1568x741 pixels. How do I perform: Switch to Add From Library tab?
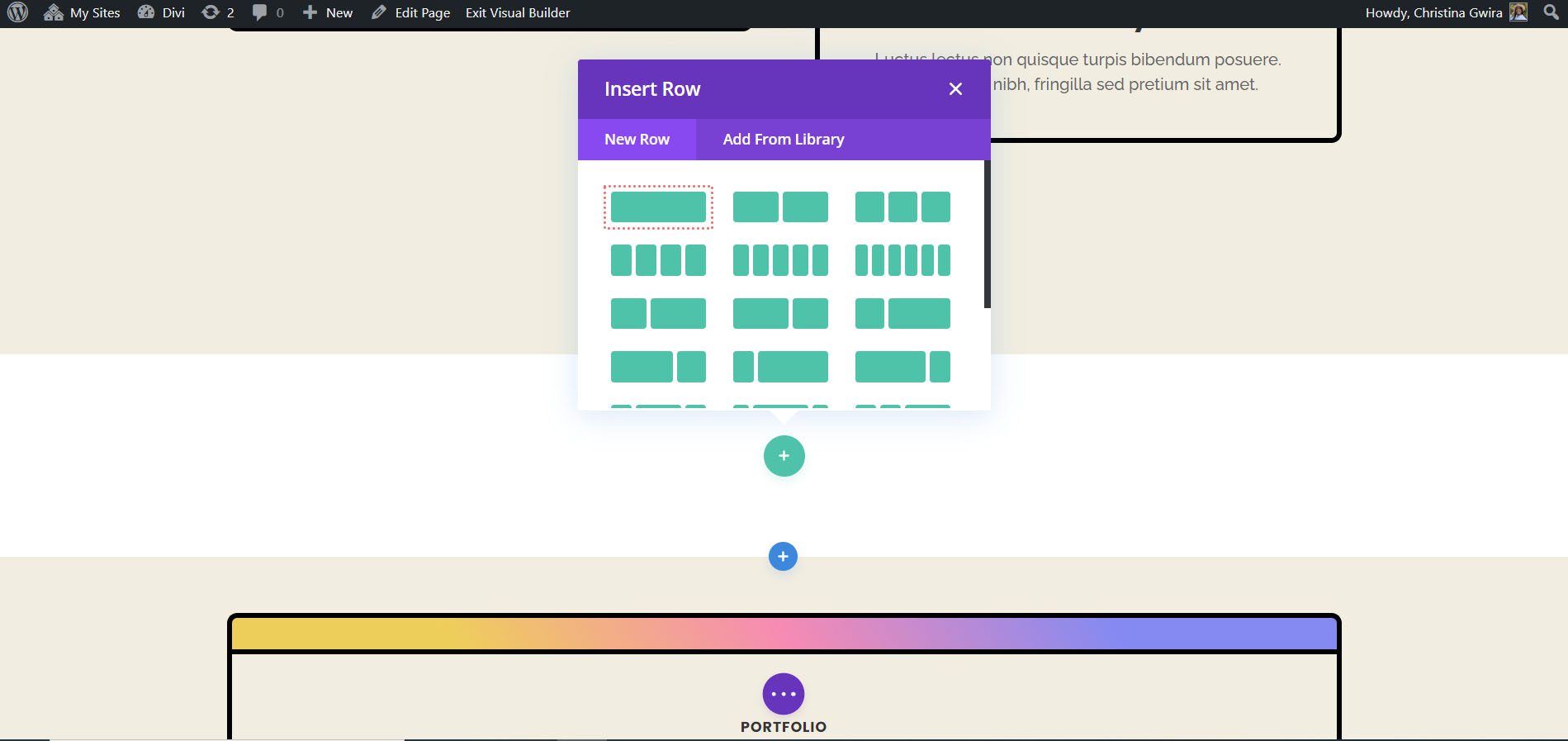pos(783,140)
